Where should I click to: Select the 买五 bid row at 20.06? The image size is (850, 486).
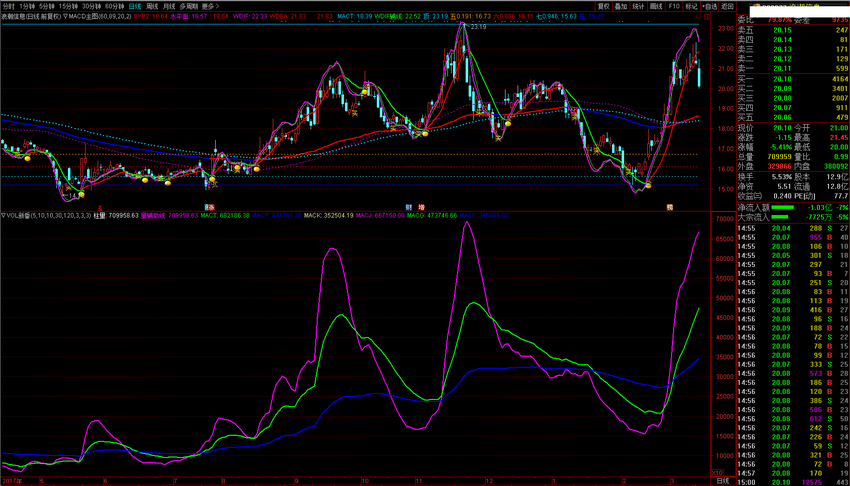(793, 117)
